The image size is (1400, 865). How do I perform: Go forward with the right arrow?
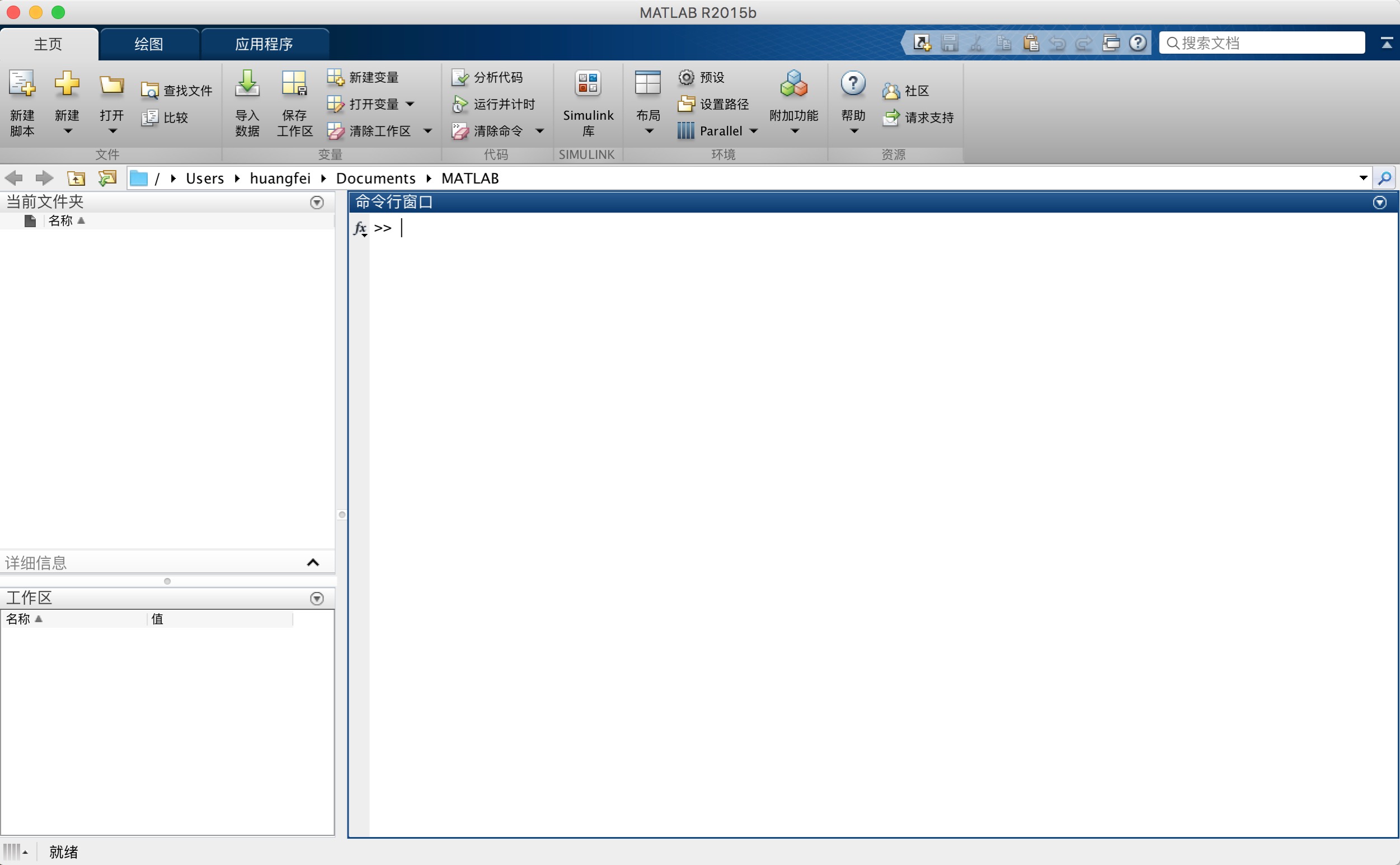click(x=44, y=178)
